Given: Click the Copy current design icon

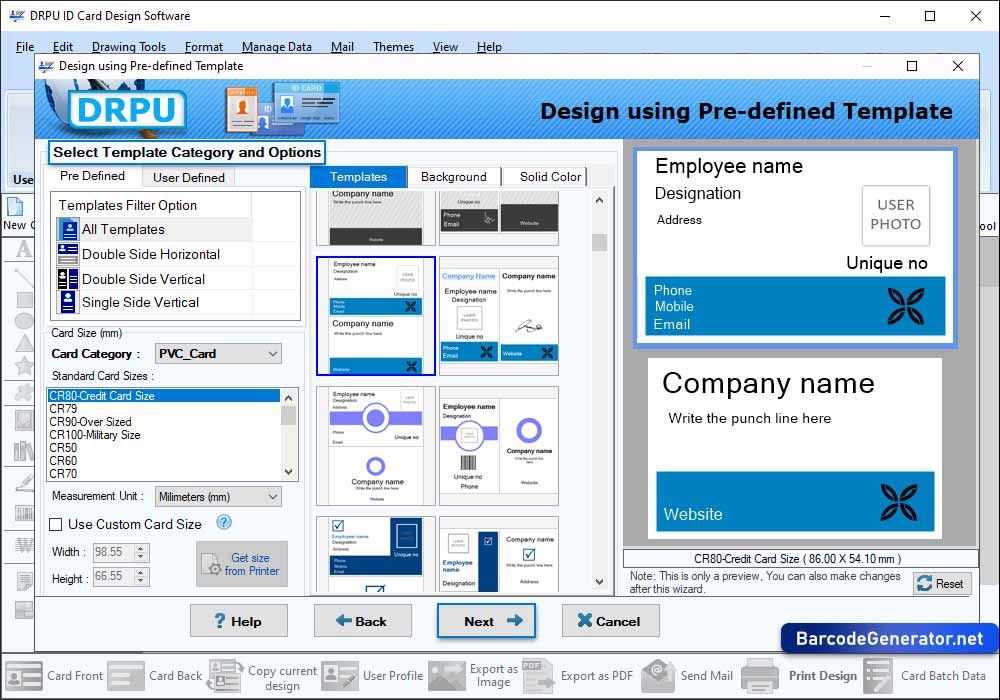Looking at the screenshot, I should pos(225,676).
